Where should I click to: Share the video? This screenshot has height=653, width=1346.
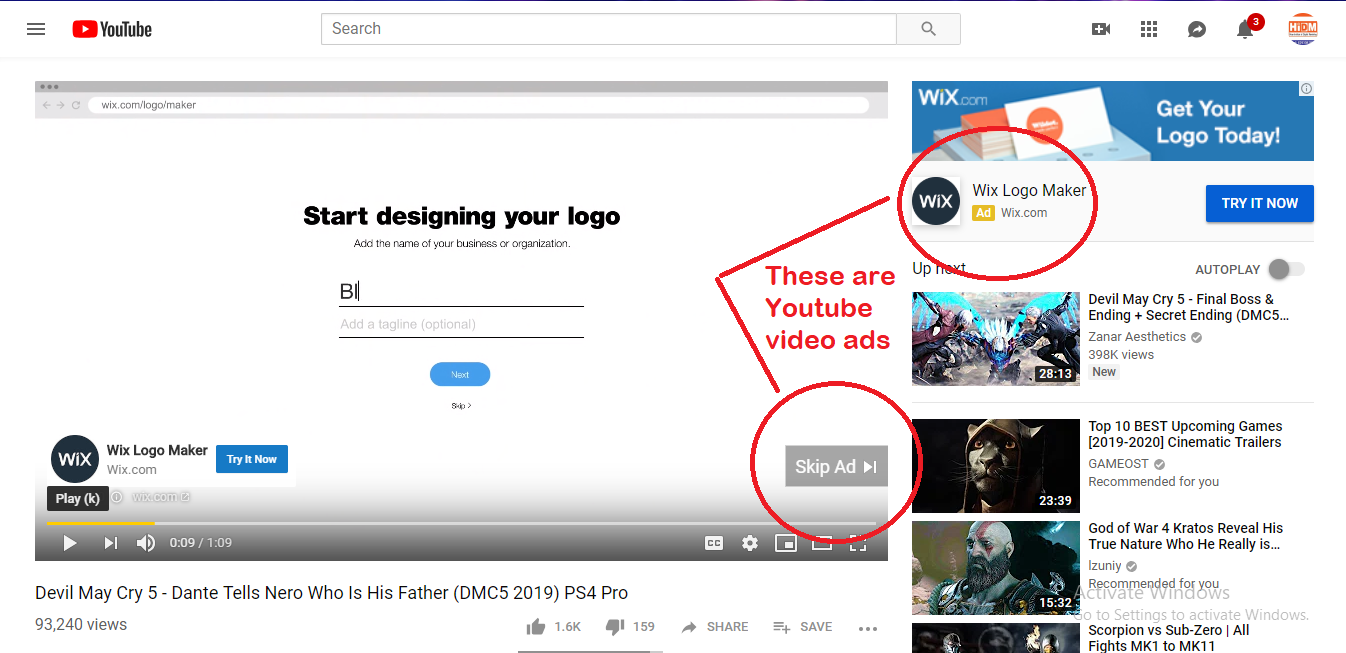pyautogui.click(x=714, y=627)
